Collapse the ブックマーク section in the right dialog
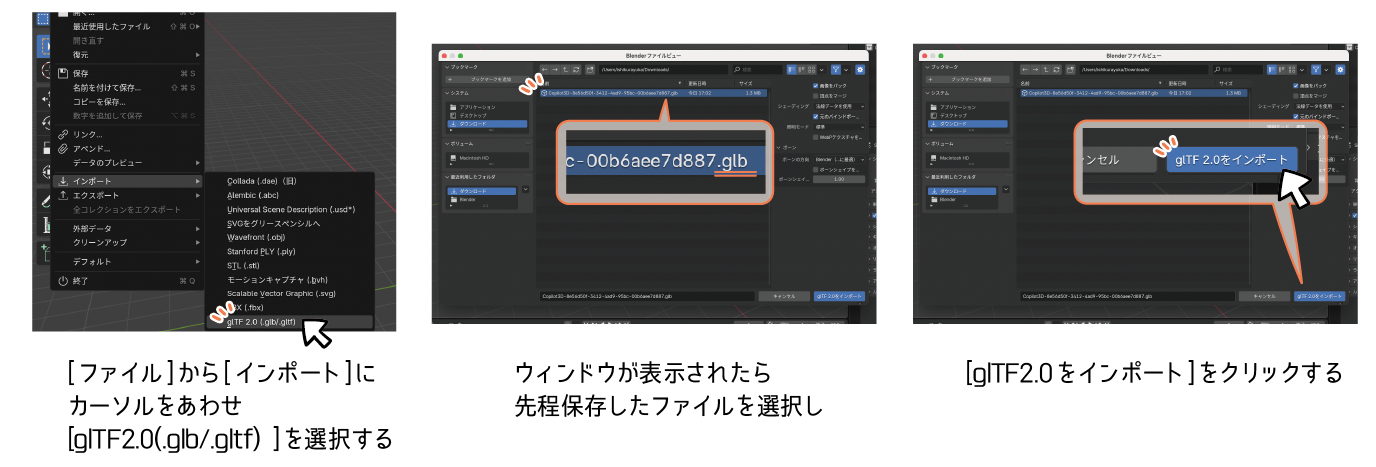The image size is (1376, 467). [x=928, y=67]
